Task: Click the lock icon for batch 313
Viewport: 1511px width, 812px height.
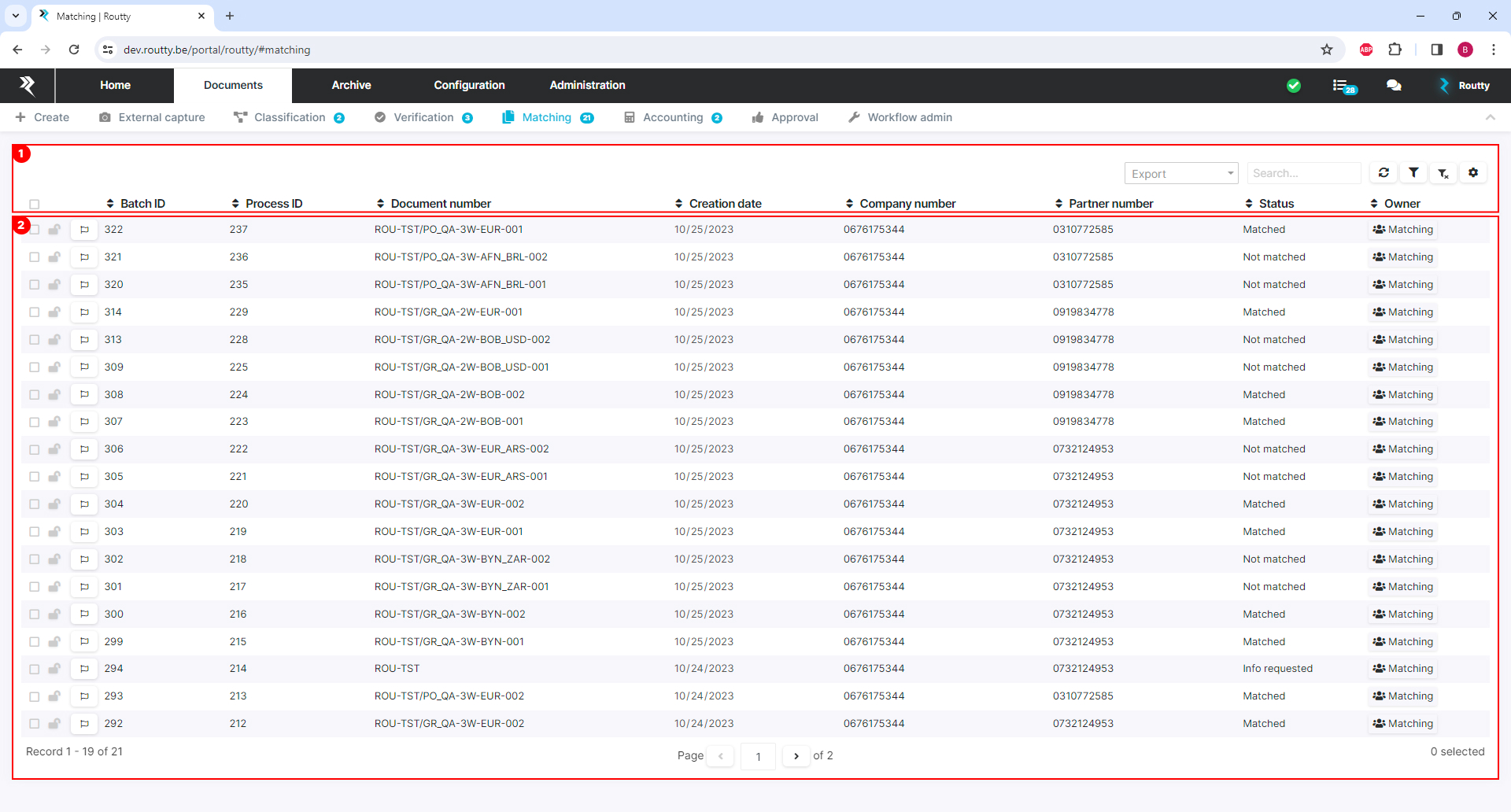Action: point(54,340)
